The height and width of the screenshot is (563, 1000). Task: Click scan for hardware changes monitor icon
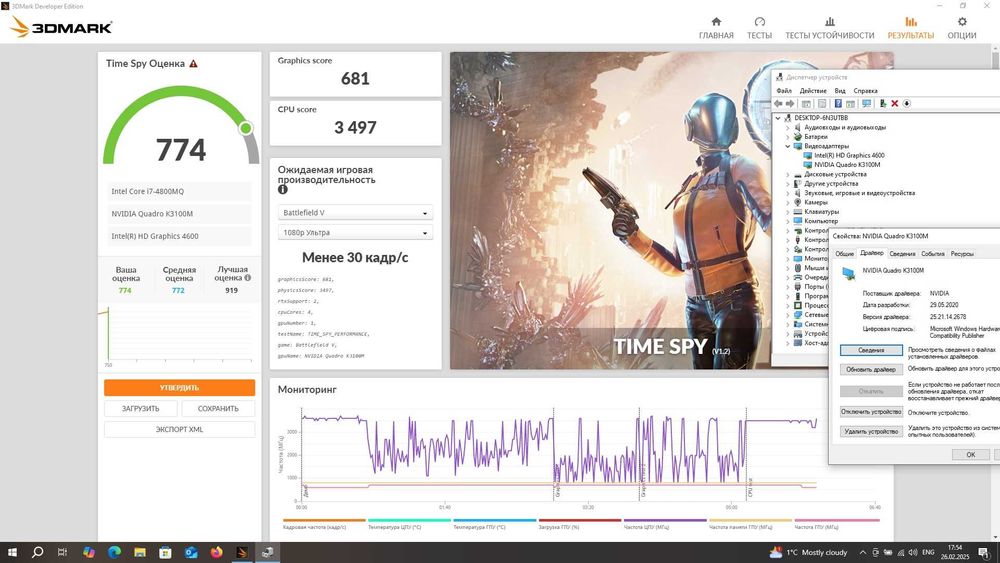click(x=866, y=103)
